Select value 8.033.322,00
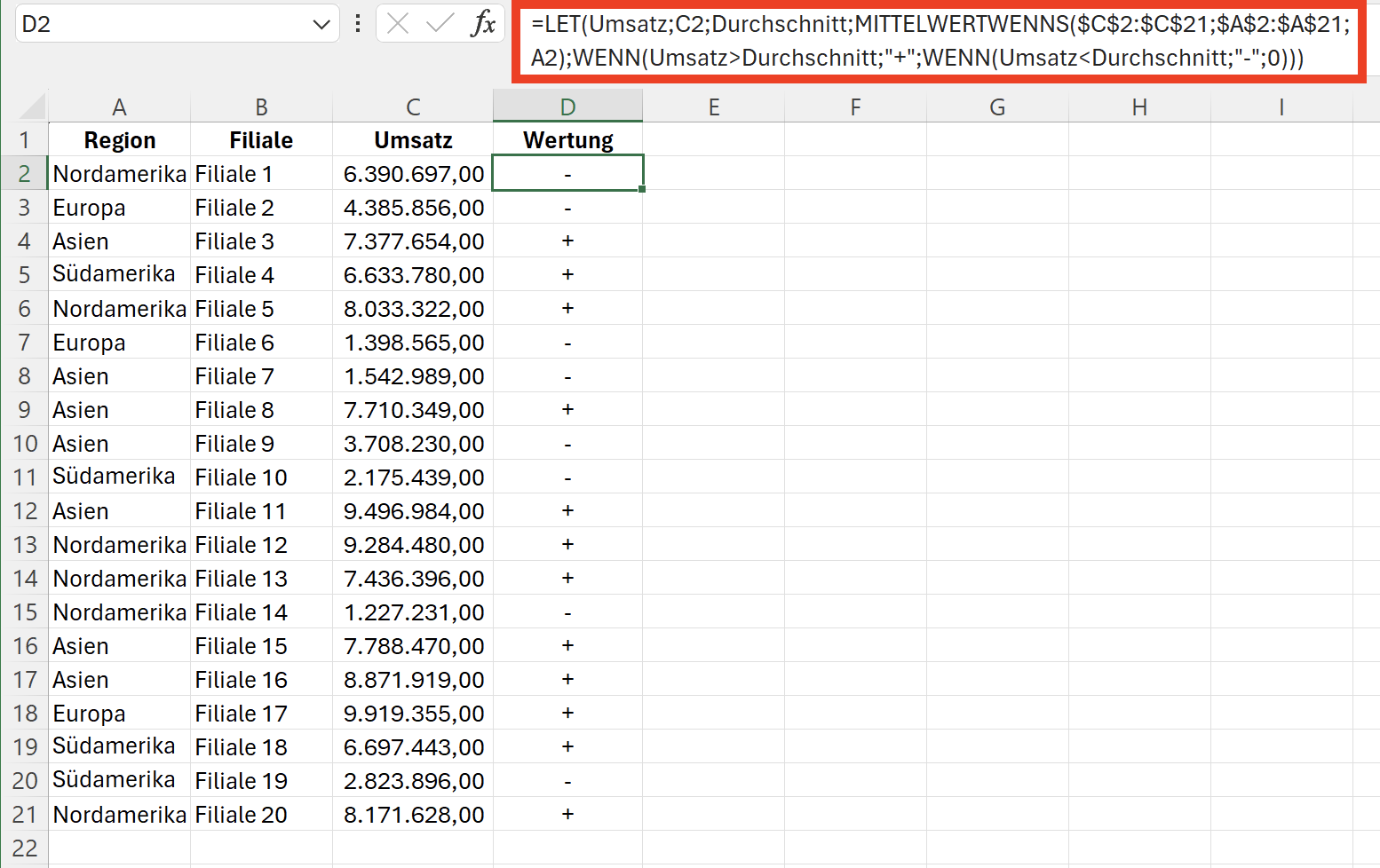Image resolution: width=1380 pixels, height=868 pixels. coord(413,308)
